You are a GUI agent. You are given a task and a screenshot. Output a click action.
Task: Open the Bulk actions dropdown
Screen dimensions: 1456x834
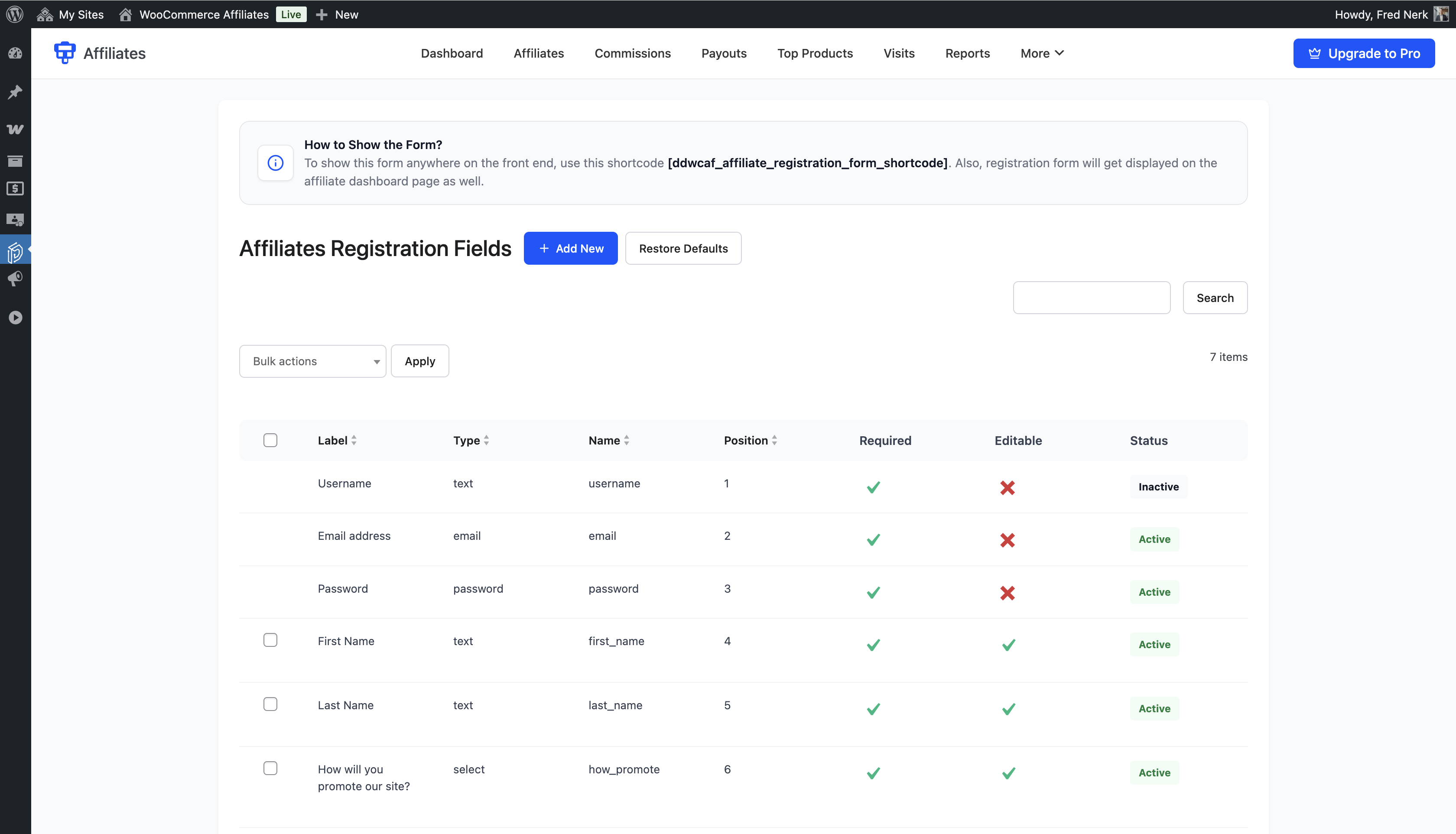[x=313, y=361]
